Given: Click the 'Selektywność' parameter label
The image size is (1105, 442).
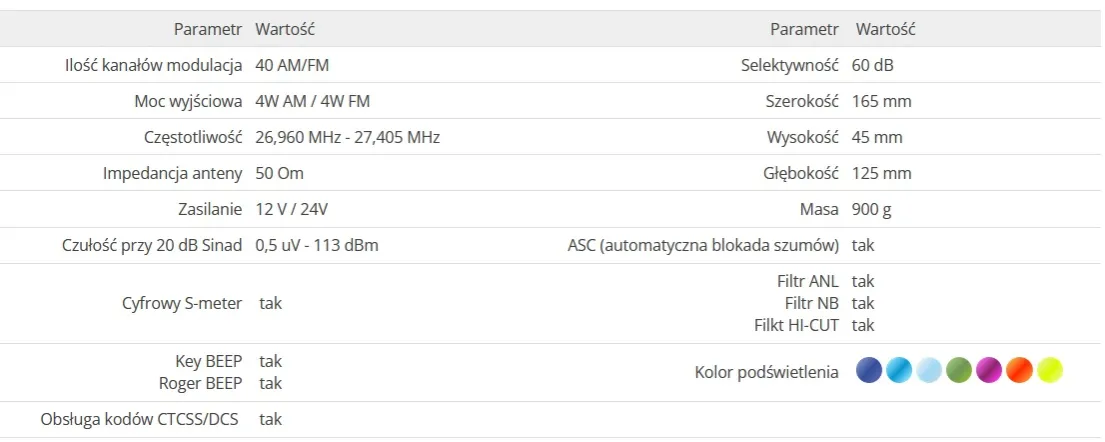Looking at the screenshot, I should pyautogui.click(x=789, y=65).
